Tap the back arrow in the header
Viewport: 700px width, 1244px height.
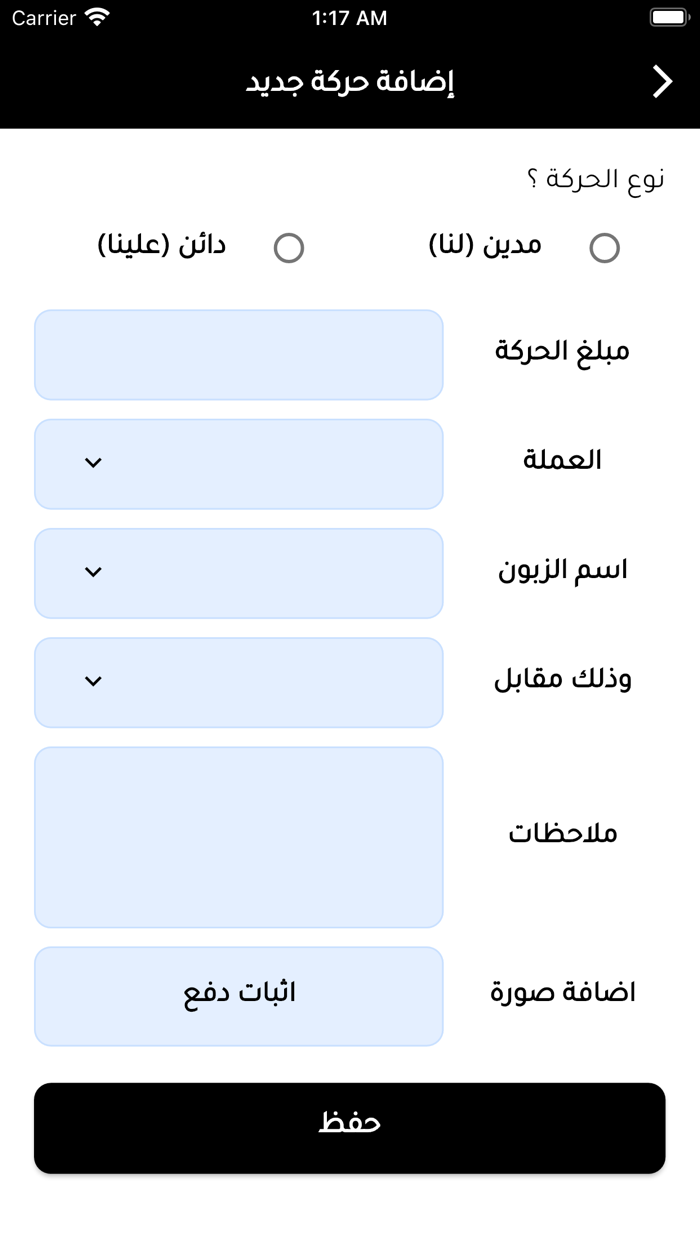(661, 81)
